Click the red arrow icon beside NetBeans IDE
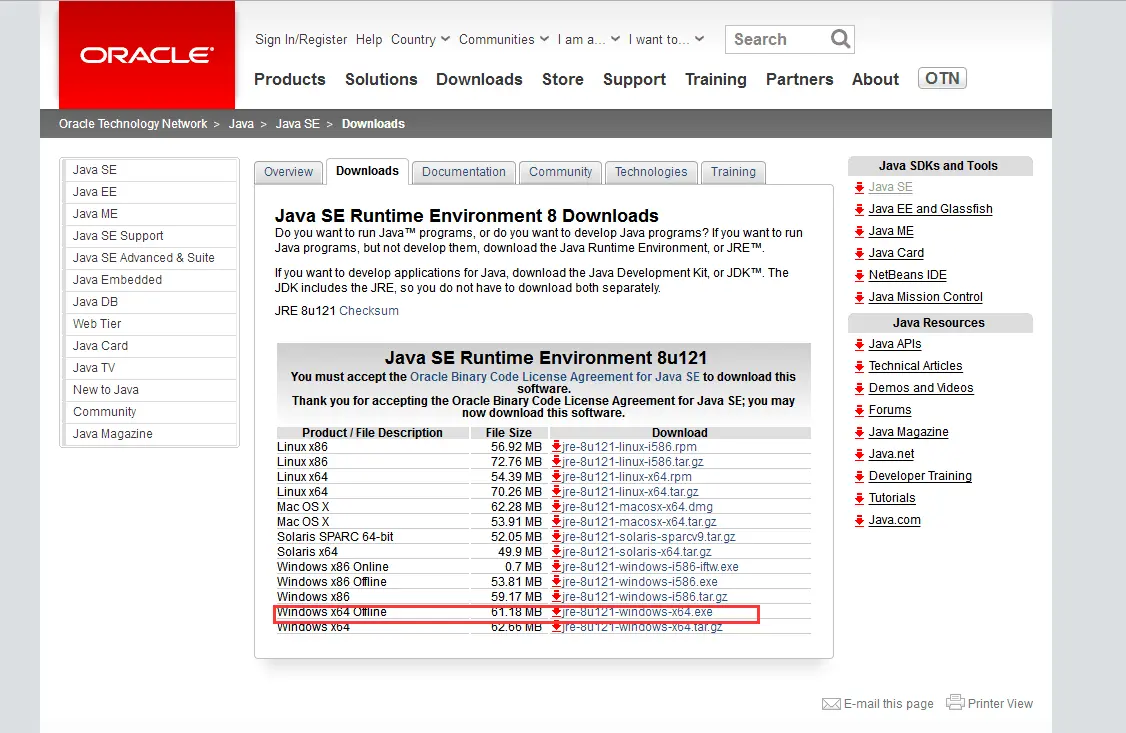 click(x=859, y=275)
